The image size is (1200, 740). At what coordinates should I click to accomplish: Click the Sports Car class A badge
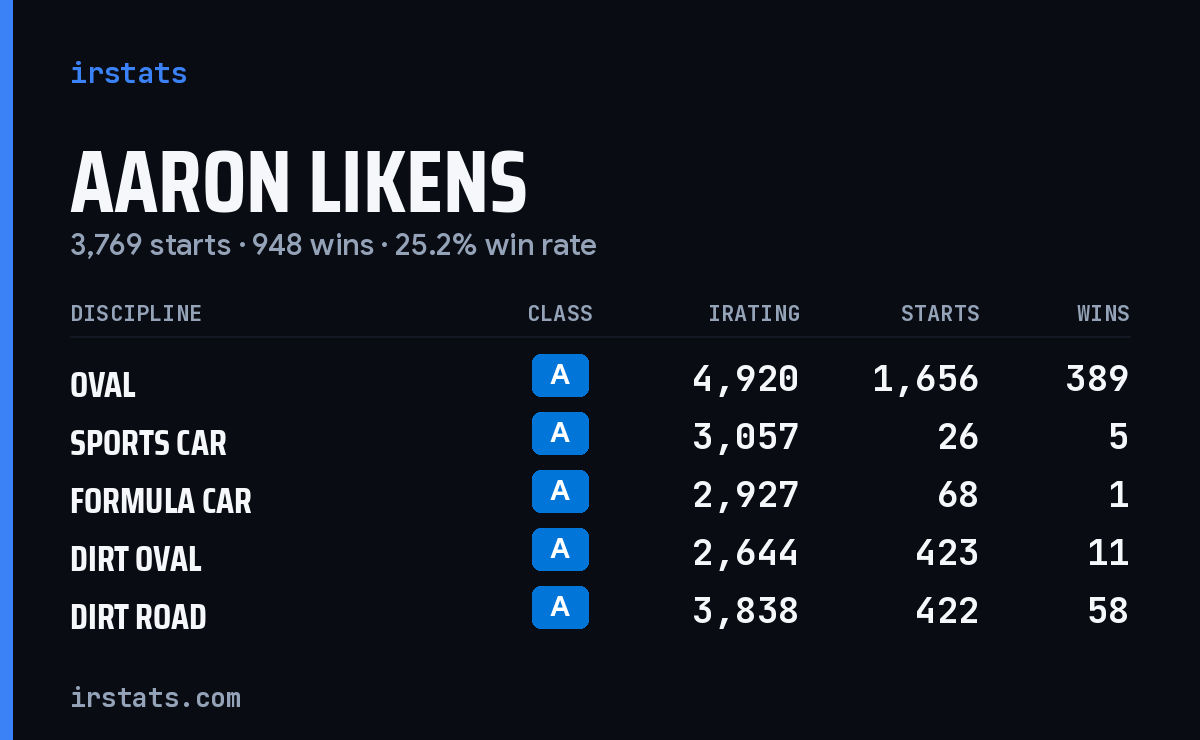pyautogui.click(x=560, y=433)
